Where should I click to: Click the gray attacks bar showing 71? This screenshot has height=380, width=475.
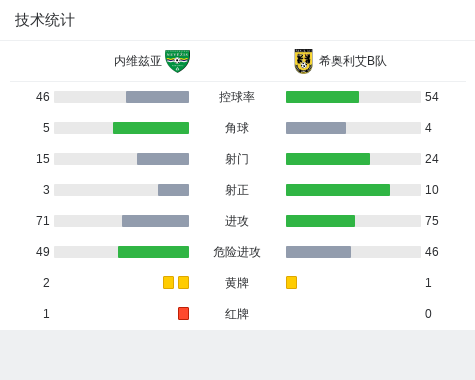coord(155,221)
